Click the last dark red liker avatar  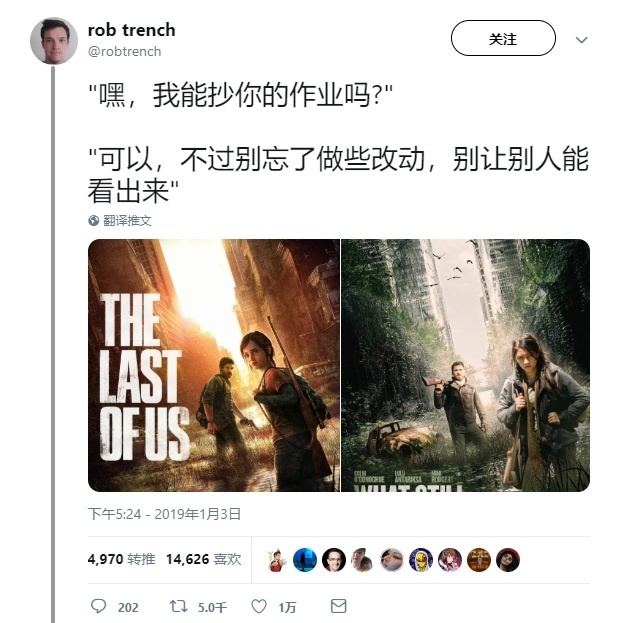(508, 560)
